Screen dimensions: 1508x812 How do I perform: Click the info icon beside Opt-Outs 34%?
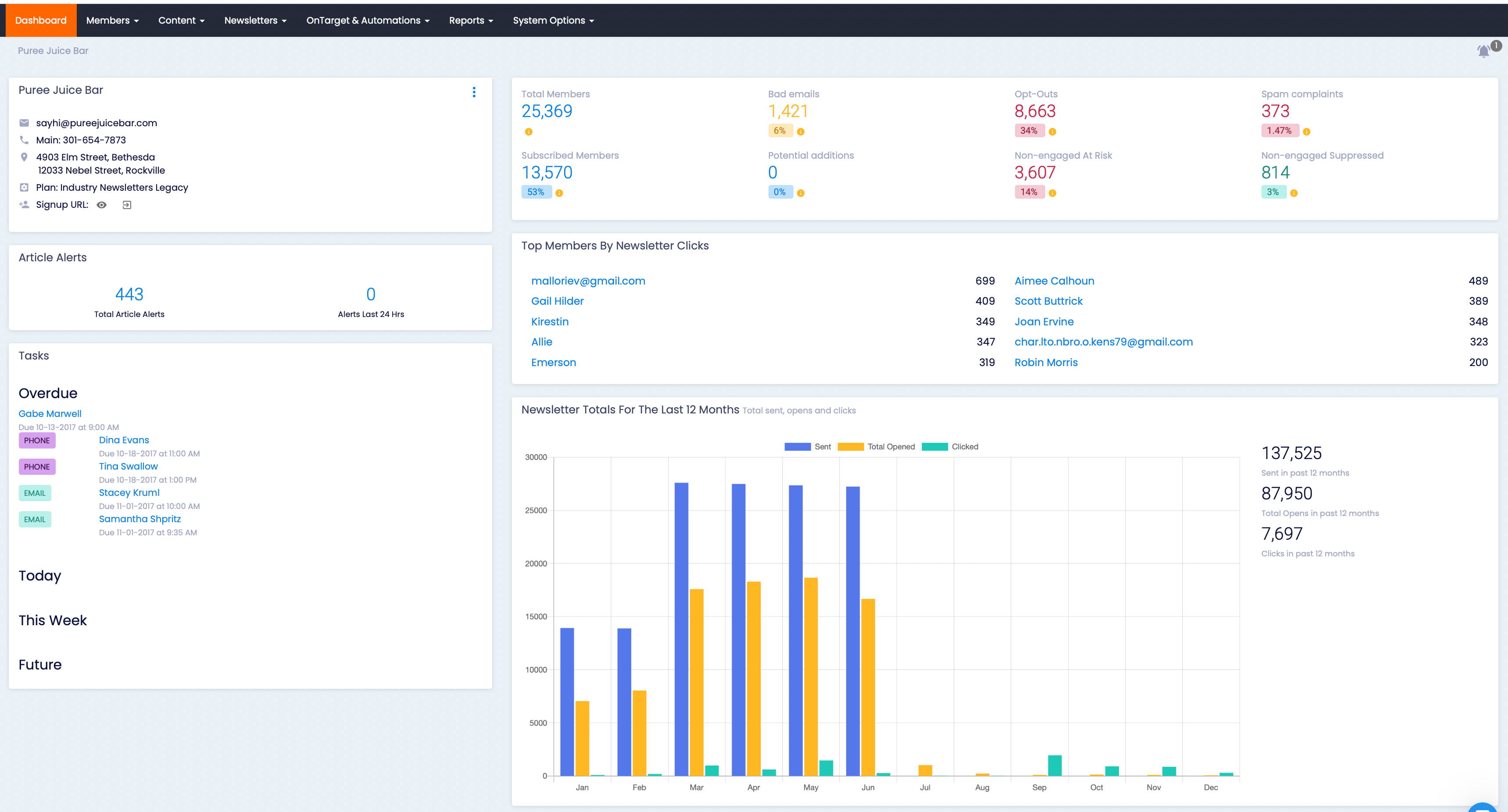tap(1052, 132)
